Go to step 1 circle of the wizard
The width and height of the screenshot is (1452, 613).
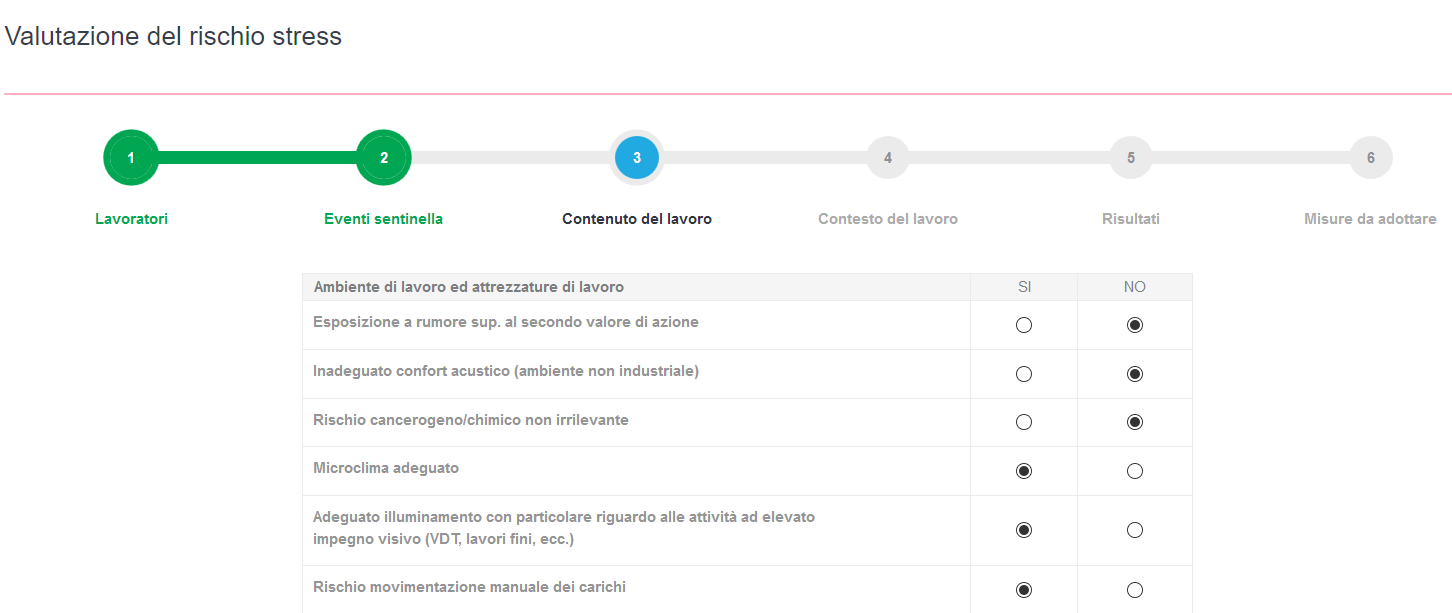tap(131, 158)
